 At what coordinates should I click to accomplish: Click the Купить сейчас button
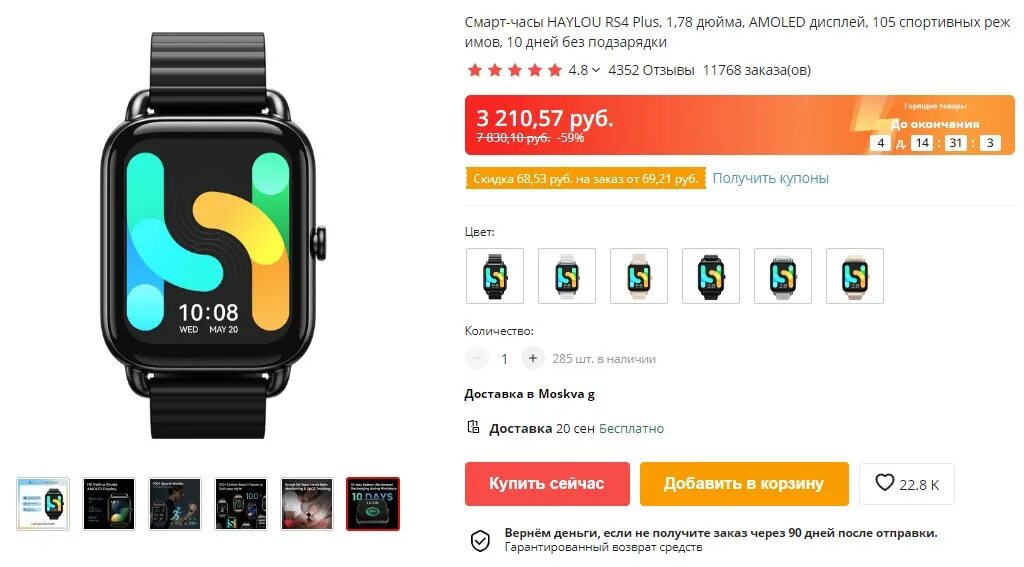click(x=547, y=484)
